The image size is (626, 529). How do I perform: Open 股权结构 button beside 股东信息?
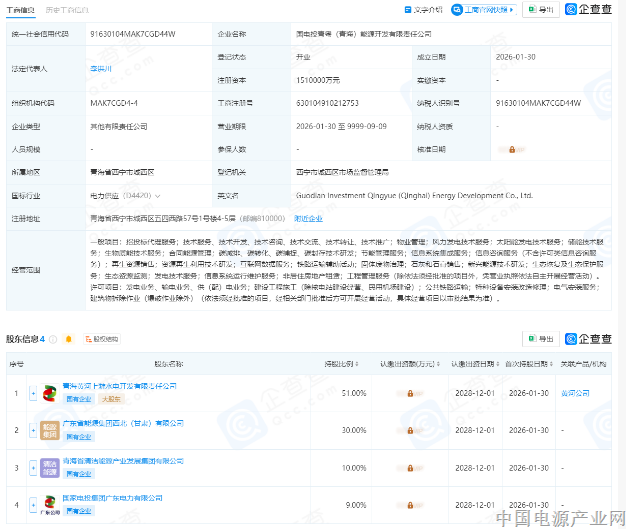pos(96,339)
